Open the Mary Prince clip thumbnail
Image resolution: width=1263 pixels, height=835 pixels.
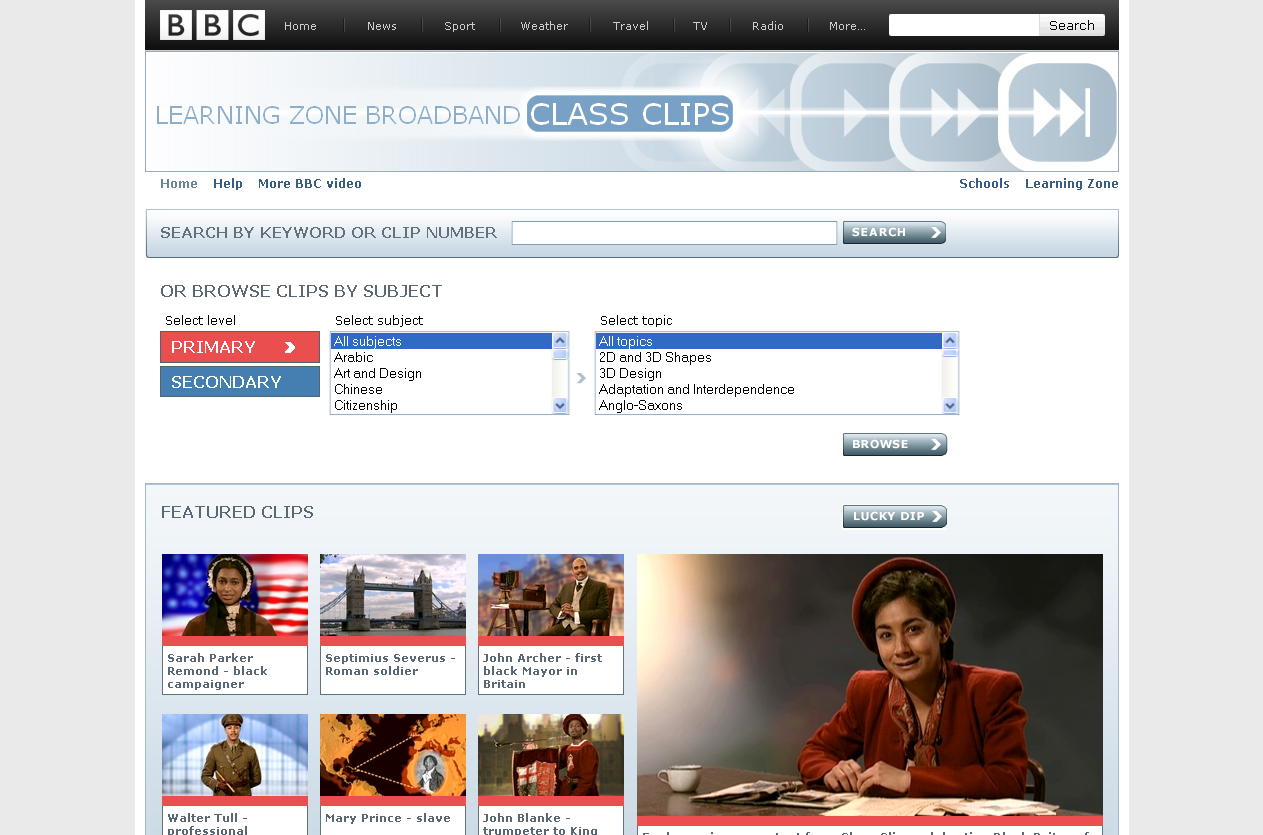(393, 755)
